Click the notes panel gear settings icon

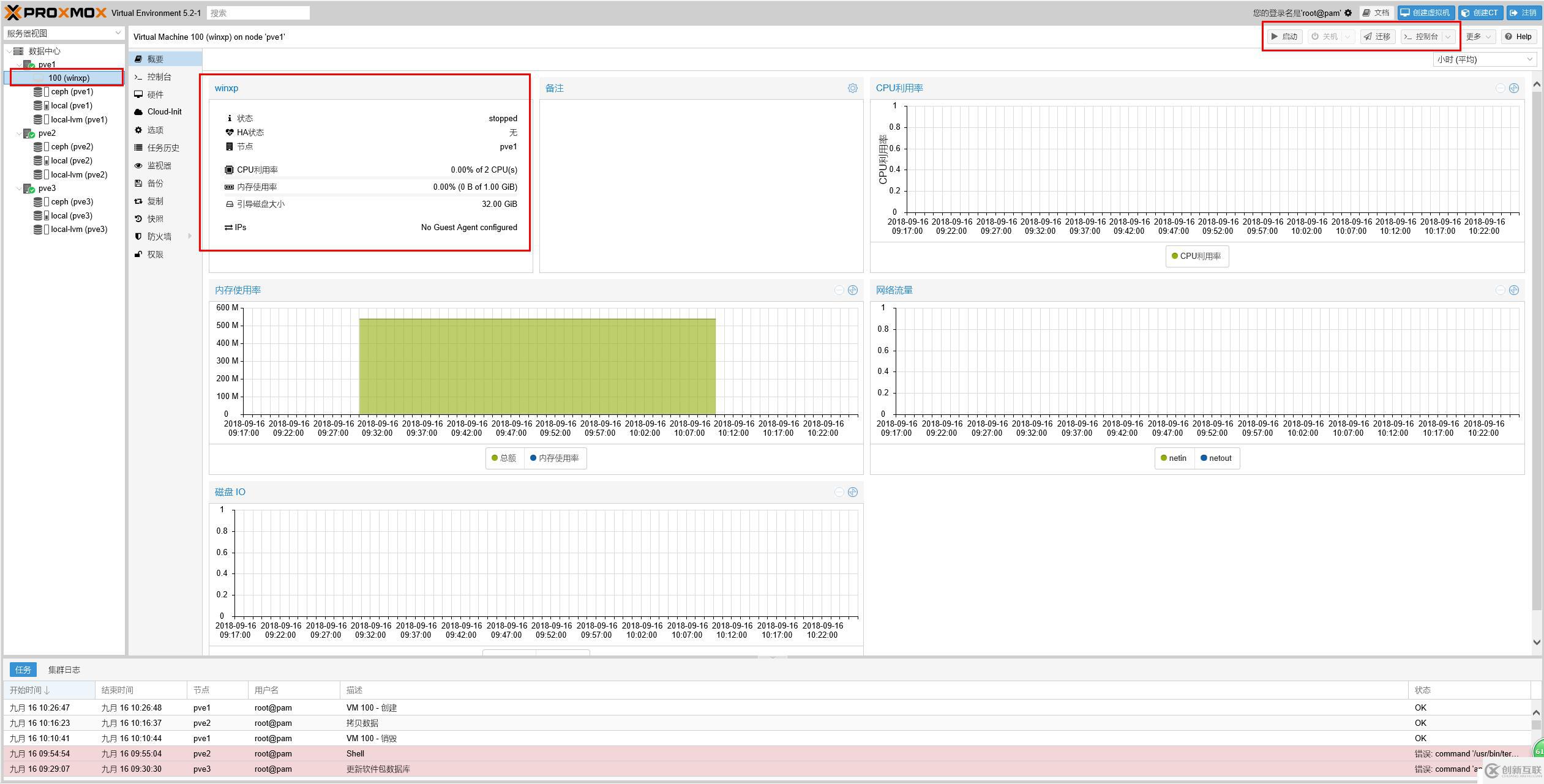852,88
